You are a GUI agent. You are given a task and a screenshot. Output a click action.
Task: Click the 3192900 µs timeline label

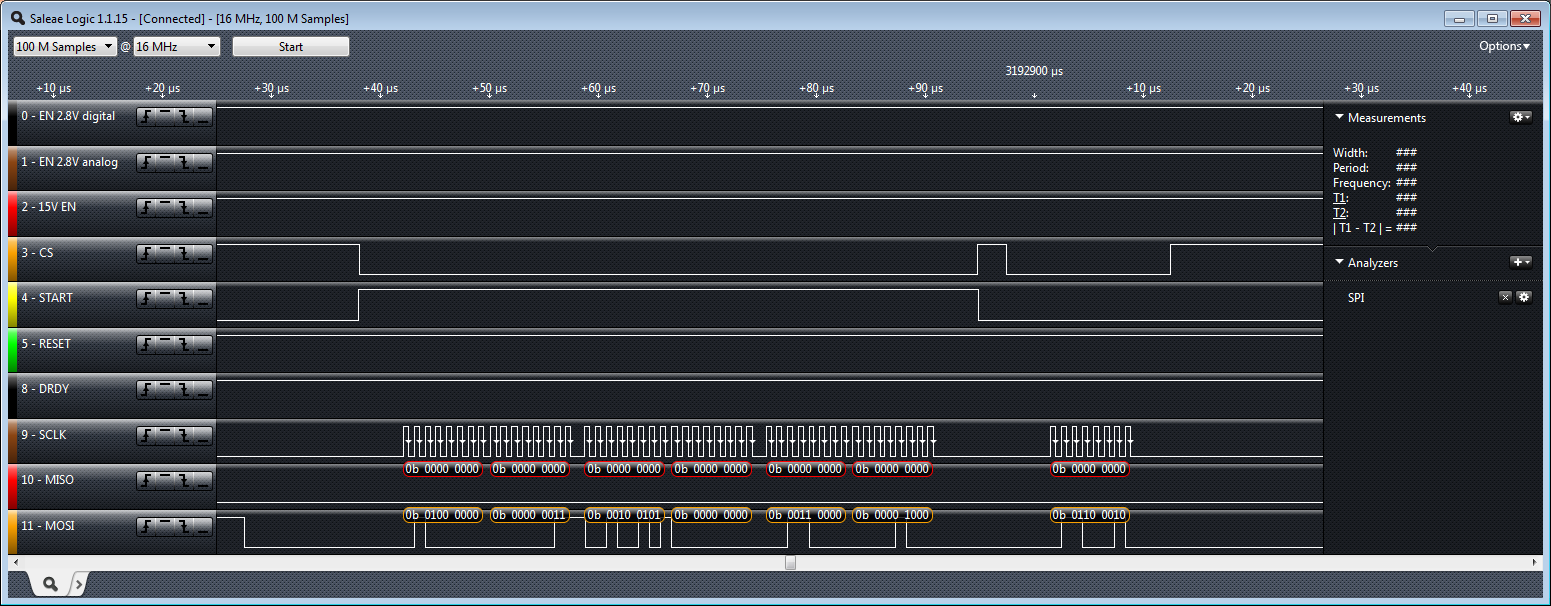(x=1034, y=72)
